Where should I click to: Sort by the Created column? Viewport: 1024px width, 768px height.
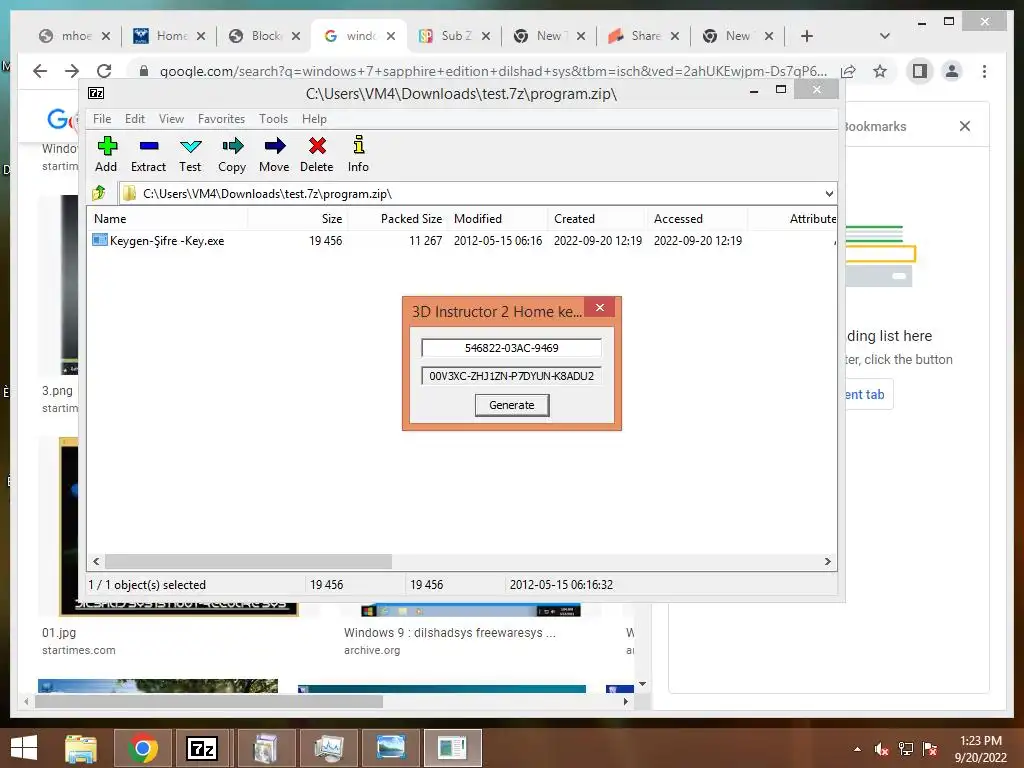tap(598, 219)
